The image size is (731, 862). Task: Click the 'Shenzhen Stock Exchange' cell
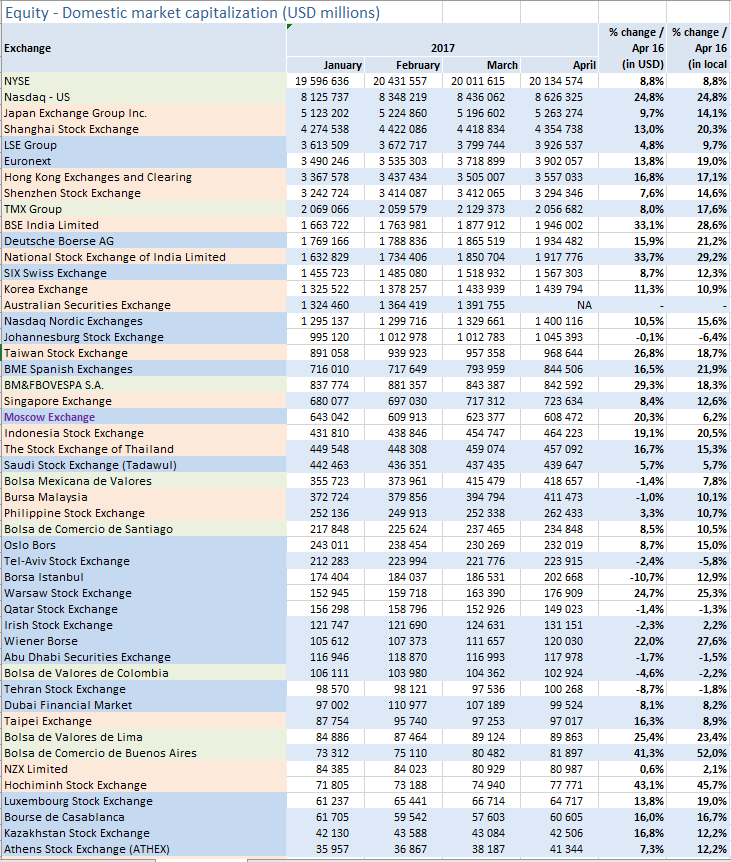[x=144, y=192]
